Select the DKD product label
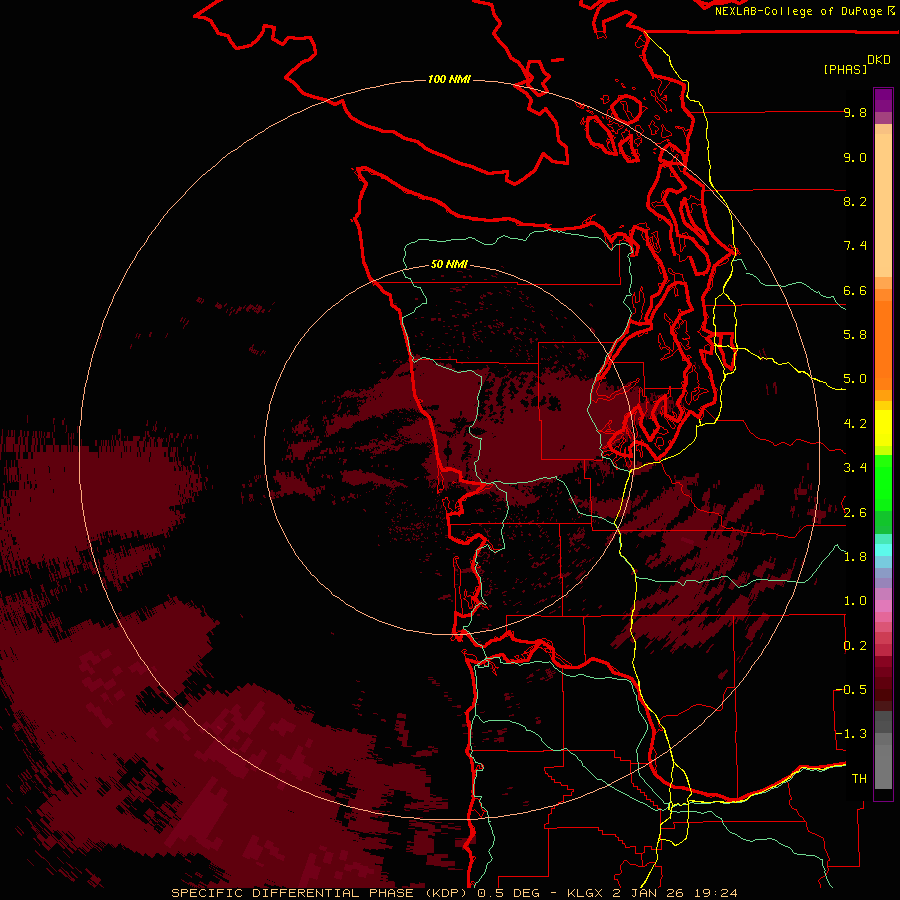Viewport: 900px width, 900px height. pos(879,60)
